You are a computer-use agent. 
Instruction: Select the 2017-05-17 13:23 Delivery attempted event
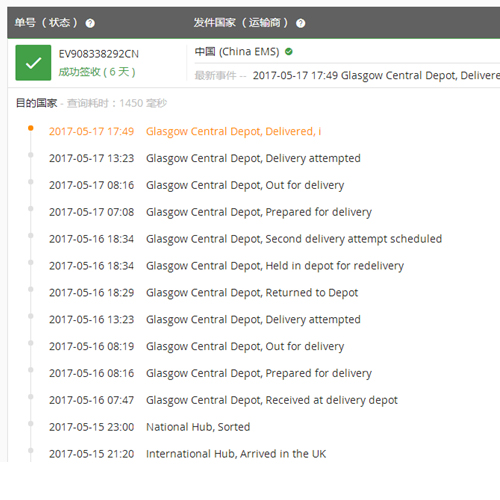point(205,158)
